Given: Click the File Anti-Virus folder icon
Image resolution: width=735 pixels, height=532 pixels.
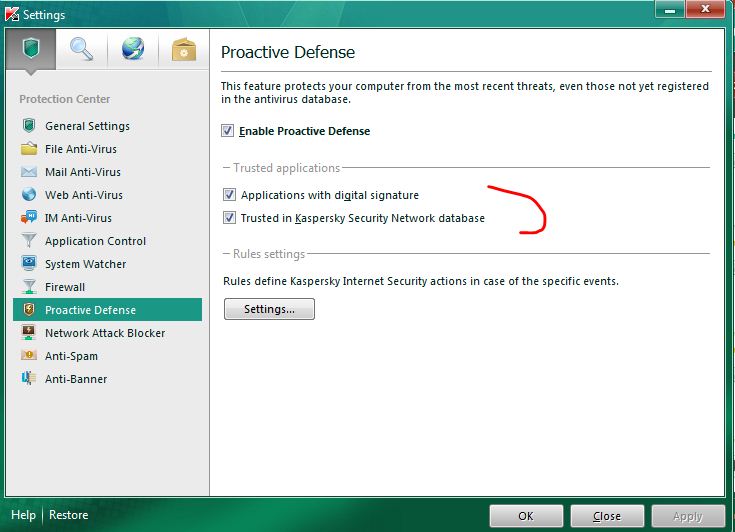Looking at the screenshot, I should pos(29,149).
